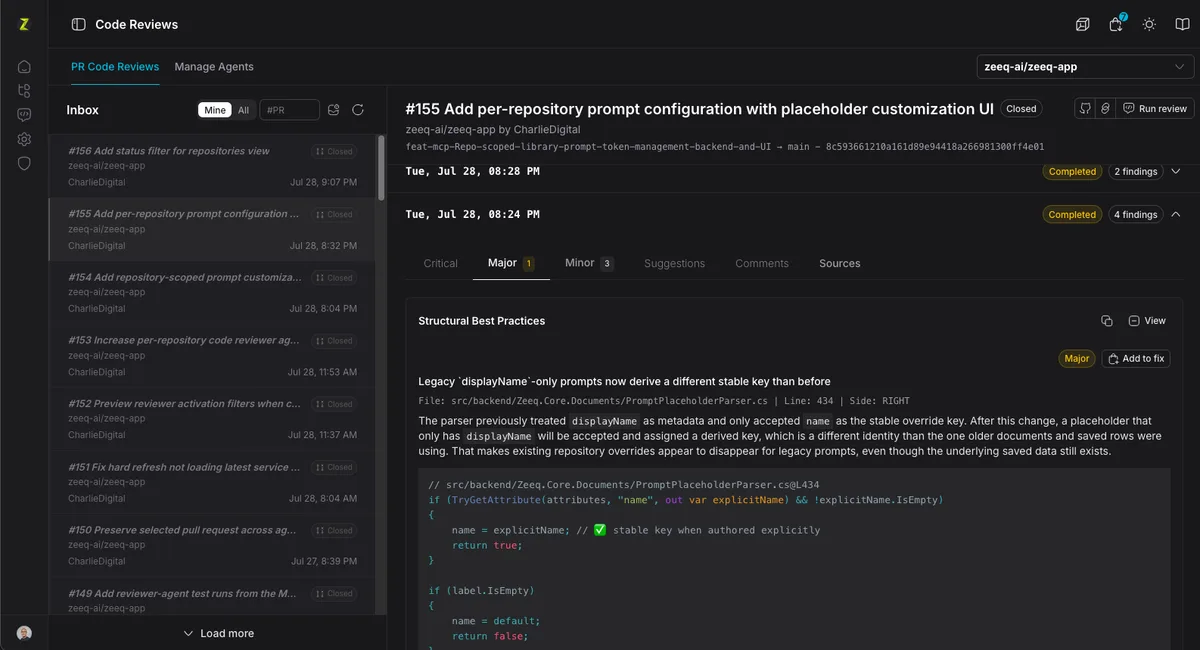Screen dimensions: 1200x650
Task: Click the "Jul 27, 8:39 PM" timestamp
Action: point(324,561)
